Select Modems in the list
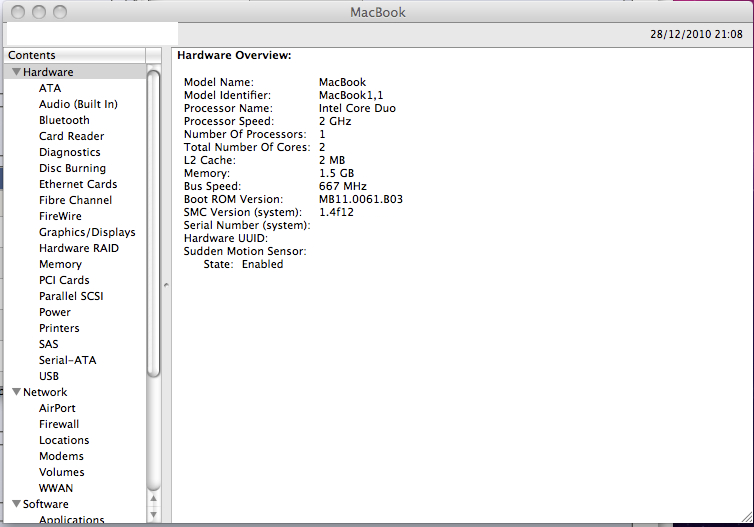 (x=62, y=456)
